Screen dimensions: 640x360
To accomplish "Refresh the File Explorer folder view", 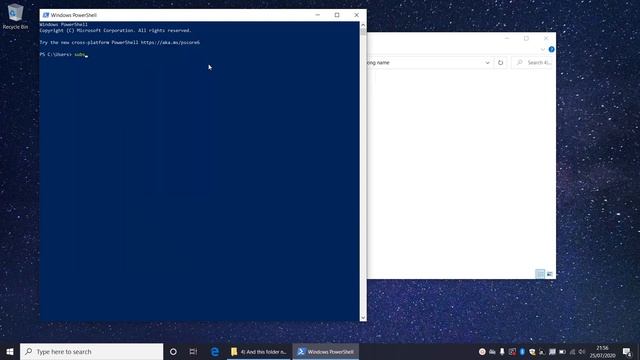I will click(x=500, y=62).
